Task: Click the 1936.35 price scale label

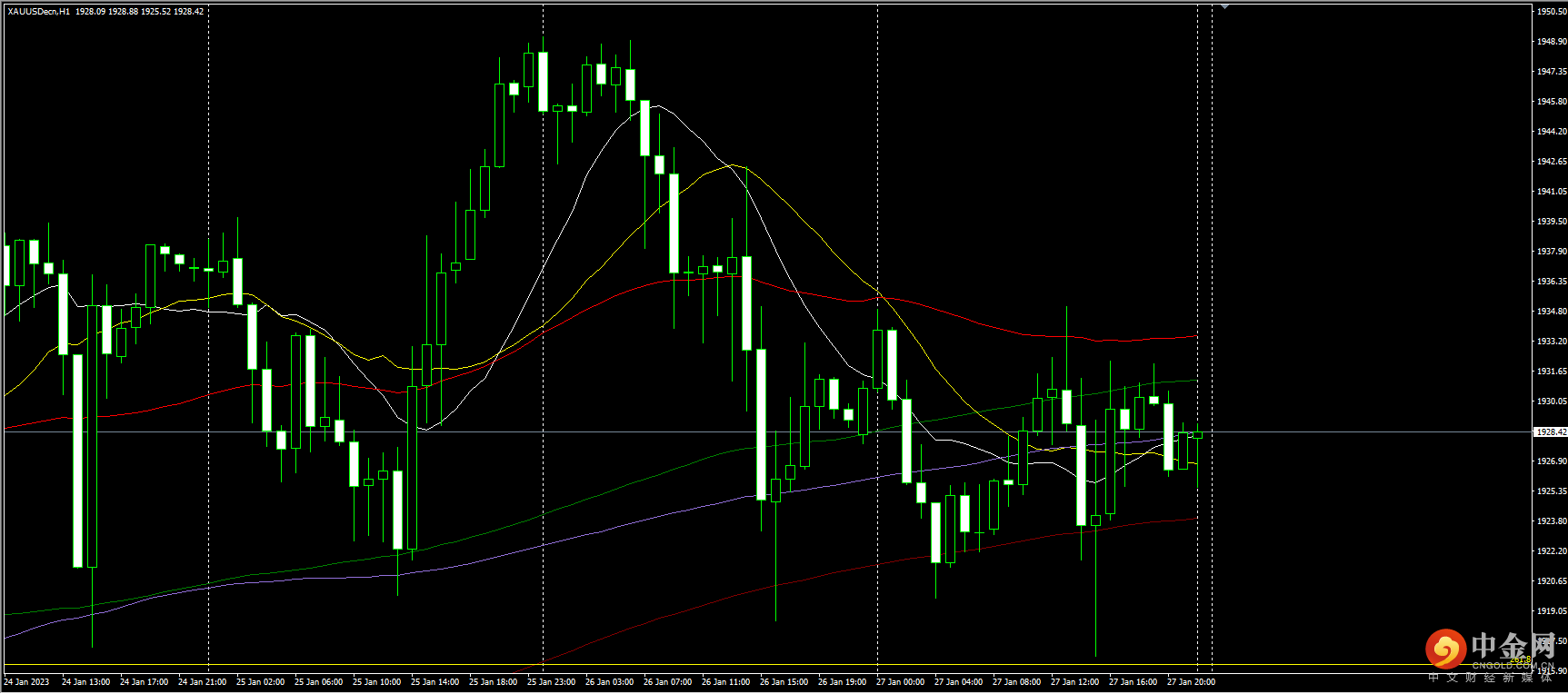Action: point(1552,282)
